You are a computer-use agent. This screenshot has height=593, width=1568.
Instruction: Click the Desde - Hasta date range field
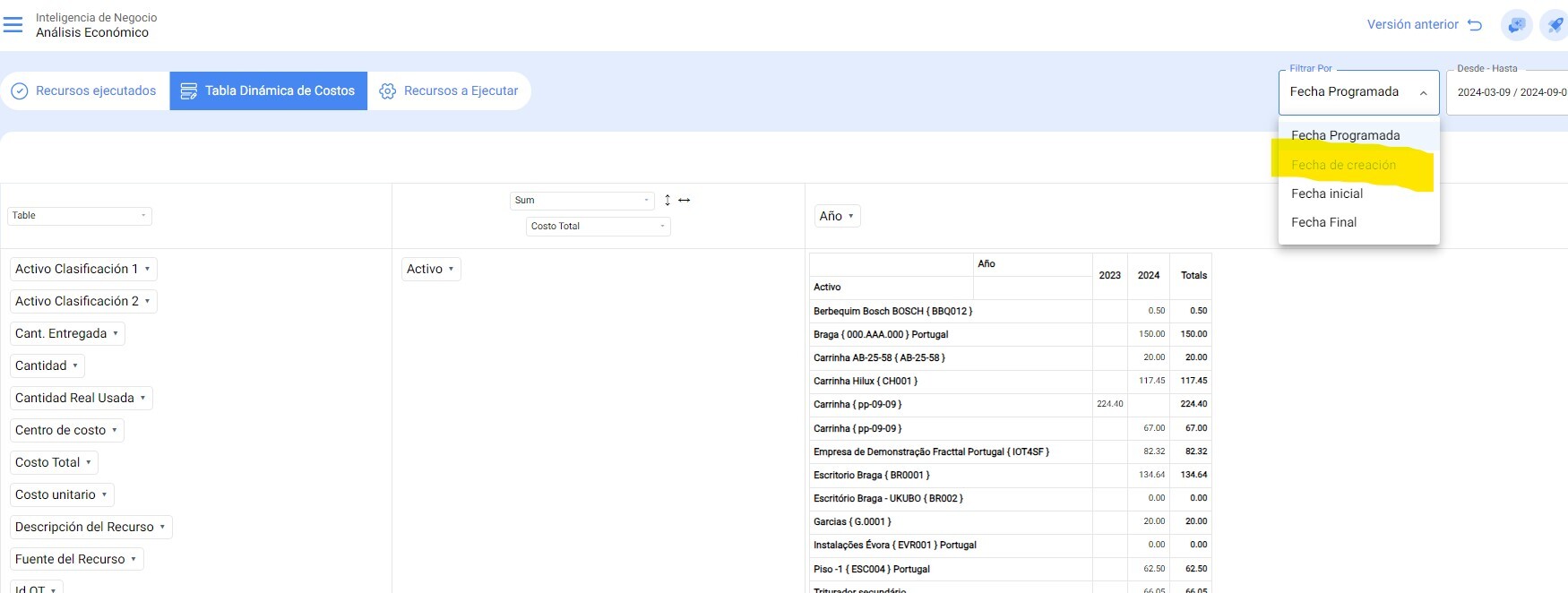1511,92
